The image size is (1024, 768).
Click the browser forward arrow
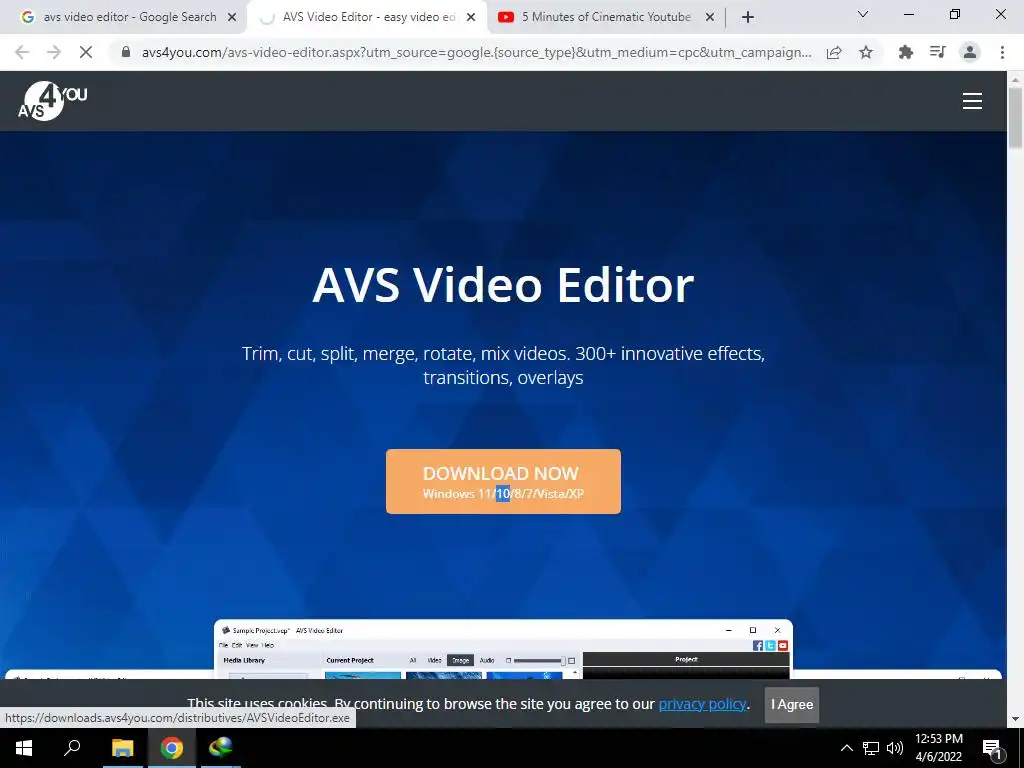(x=54, y=52)
